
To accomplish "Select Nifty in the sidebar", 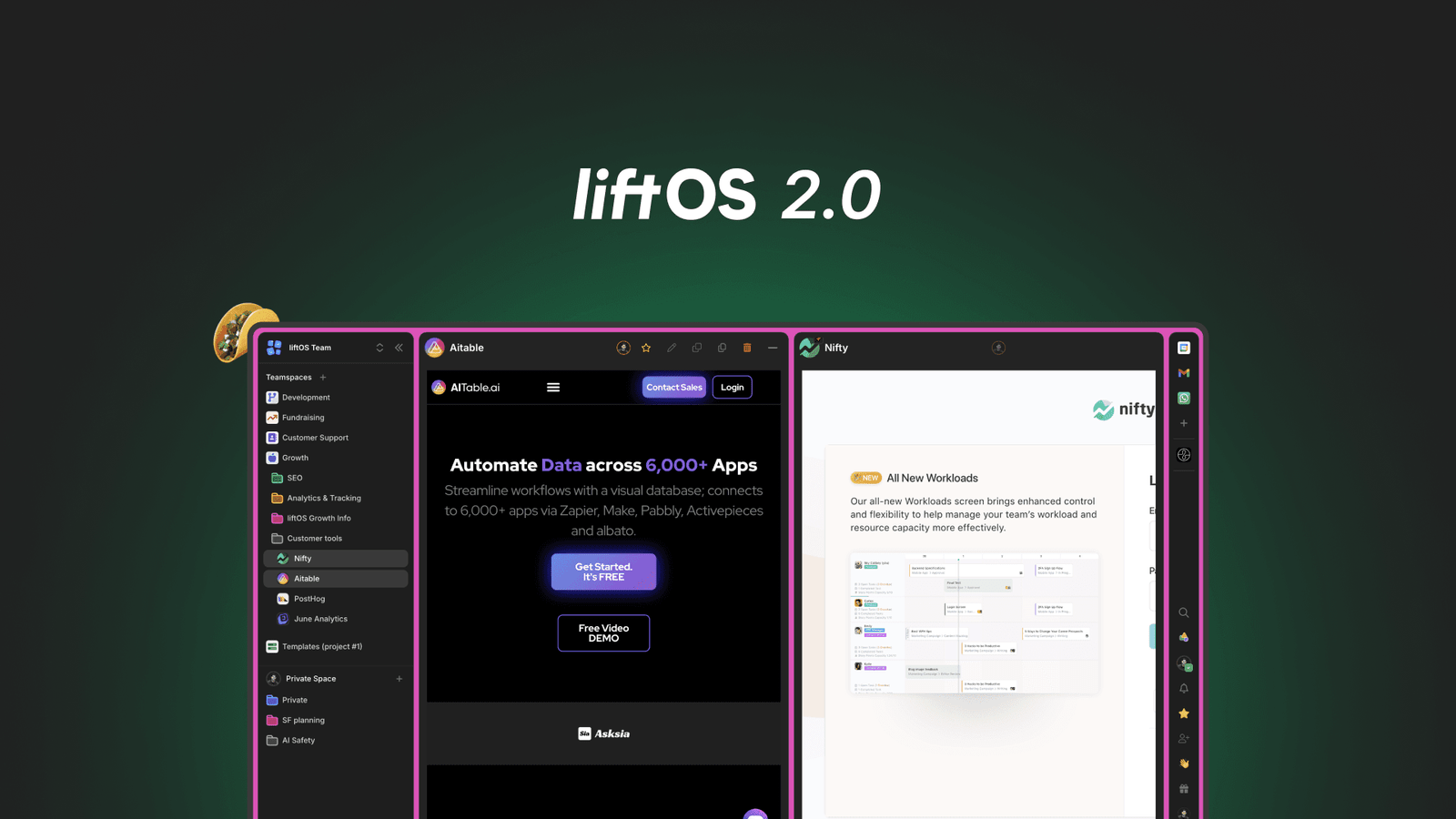I will click(x=336, y=559).
